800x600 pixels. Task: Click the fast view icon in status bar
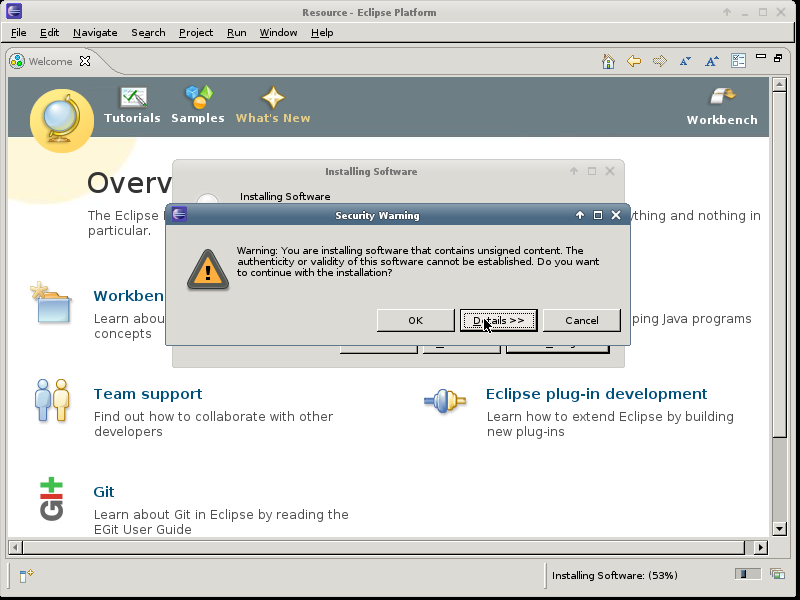tap(26, 576)
